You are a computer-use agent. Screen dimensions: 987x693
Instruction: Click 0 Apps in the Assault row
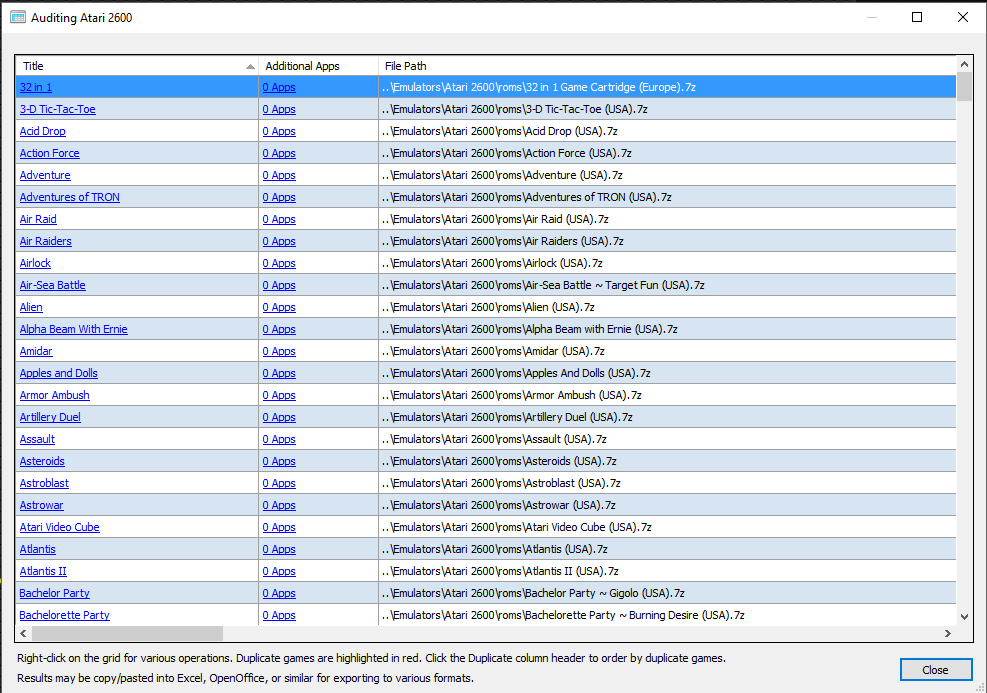[279, 439]
